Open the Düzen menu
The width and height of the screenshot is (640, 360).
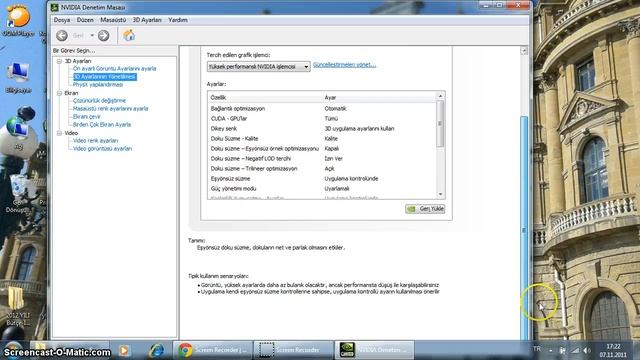pyautogui.click(x=85, y=20)
